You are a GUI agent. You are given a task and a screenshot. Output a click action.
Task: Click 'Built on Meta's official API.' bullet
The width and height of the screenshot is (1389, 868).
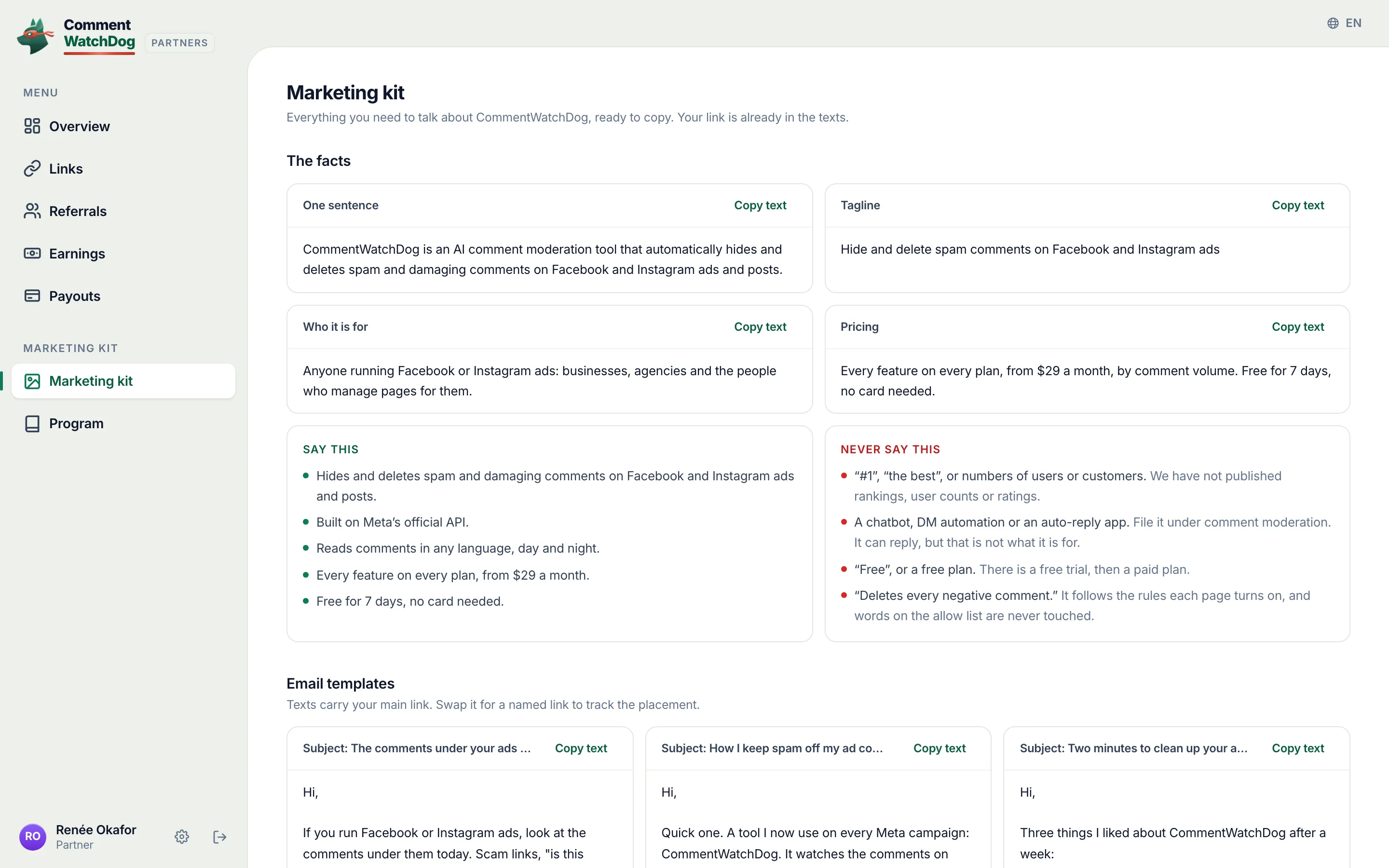(x=393, y=522)
